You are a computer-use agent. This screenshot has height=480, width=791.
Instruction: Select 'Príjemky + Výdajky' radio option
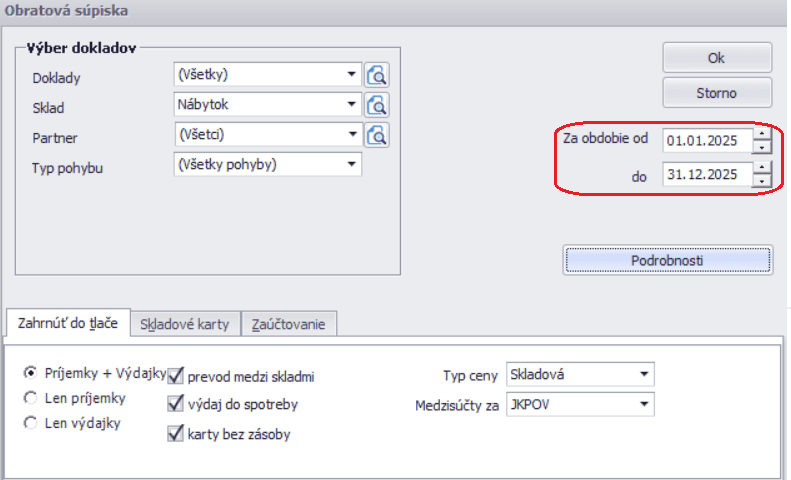point(30,371)
